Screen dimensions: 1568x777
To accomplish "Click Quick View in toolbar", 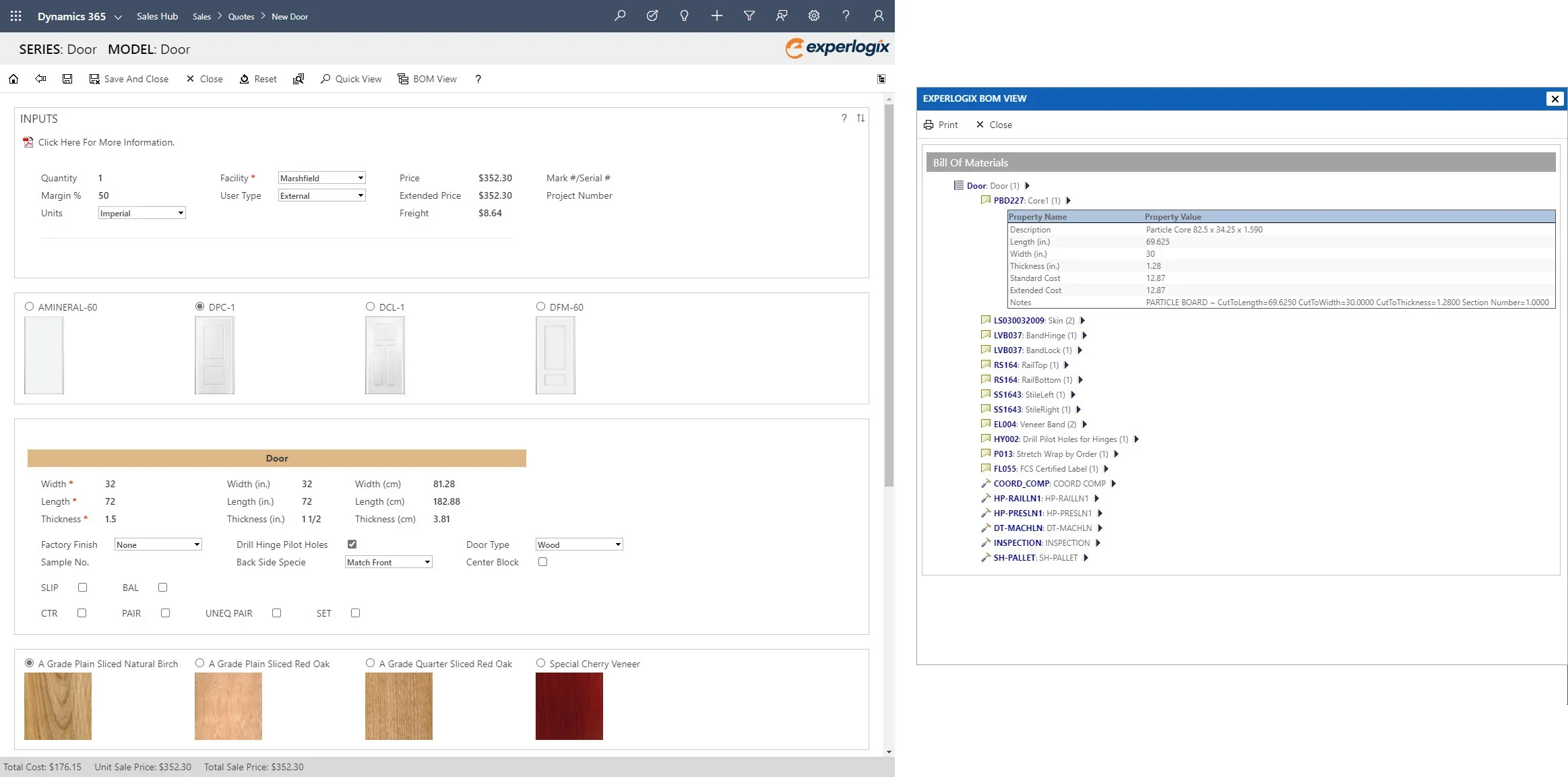I will [x=350, y=79].
